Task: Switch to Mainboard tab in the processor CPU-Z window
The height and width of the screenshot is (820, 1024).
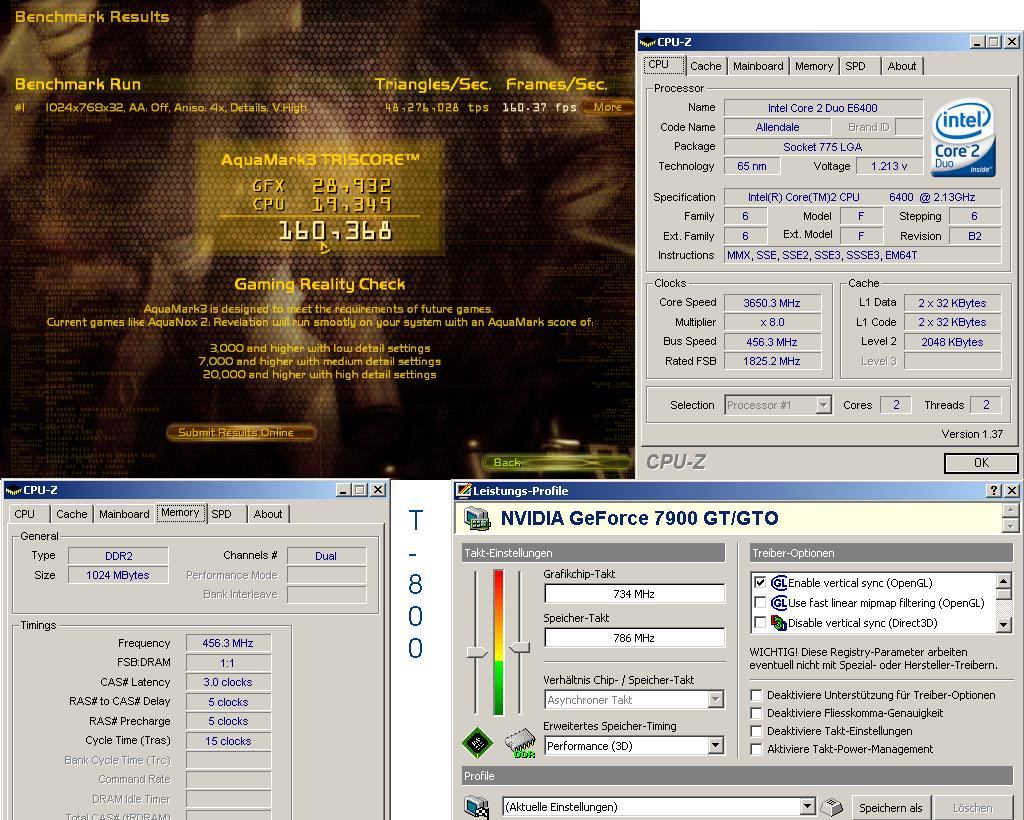Action: point(758,66)
